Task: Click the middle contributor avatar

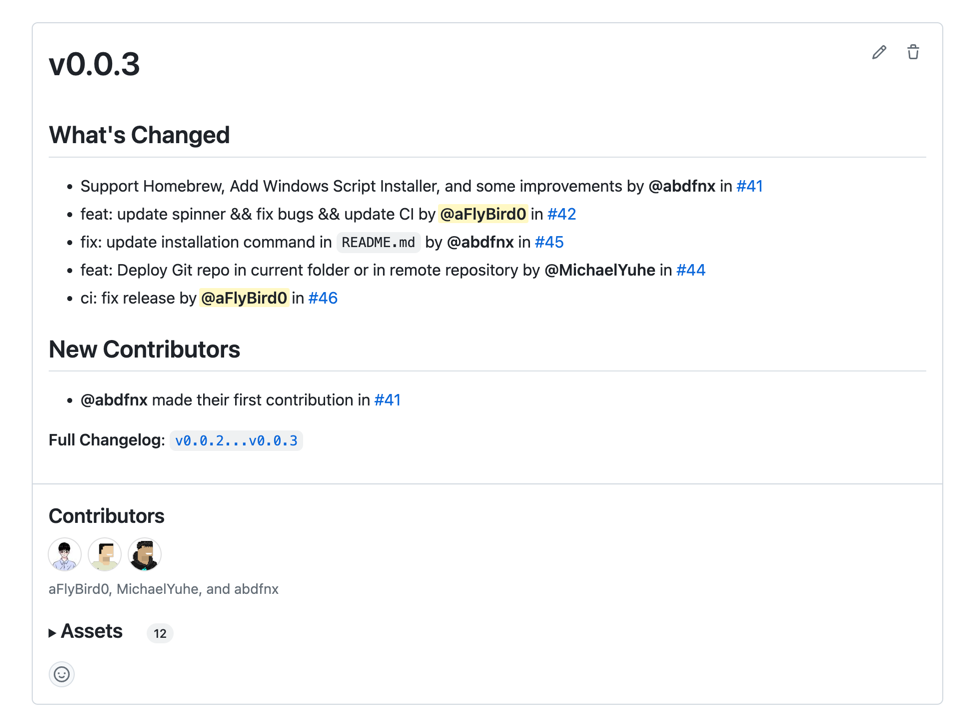Action: point(105,554)
